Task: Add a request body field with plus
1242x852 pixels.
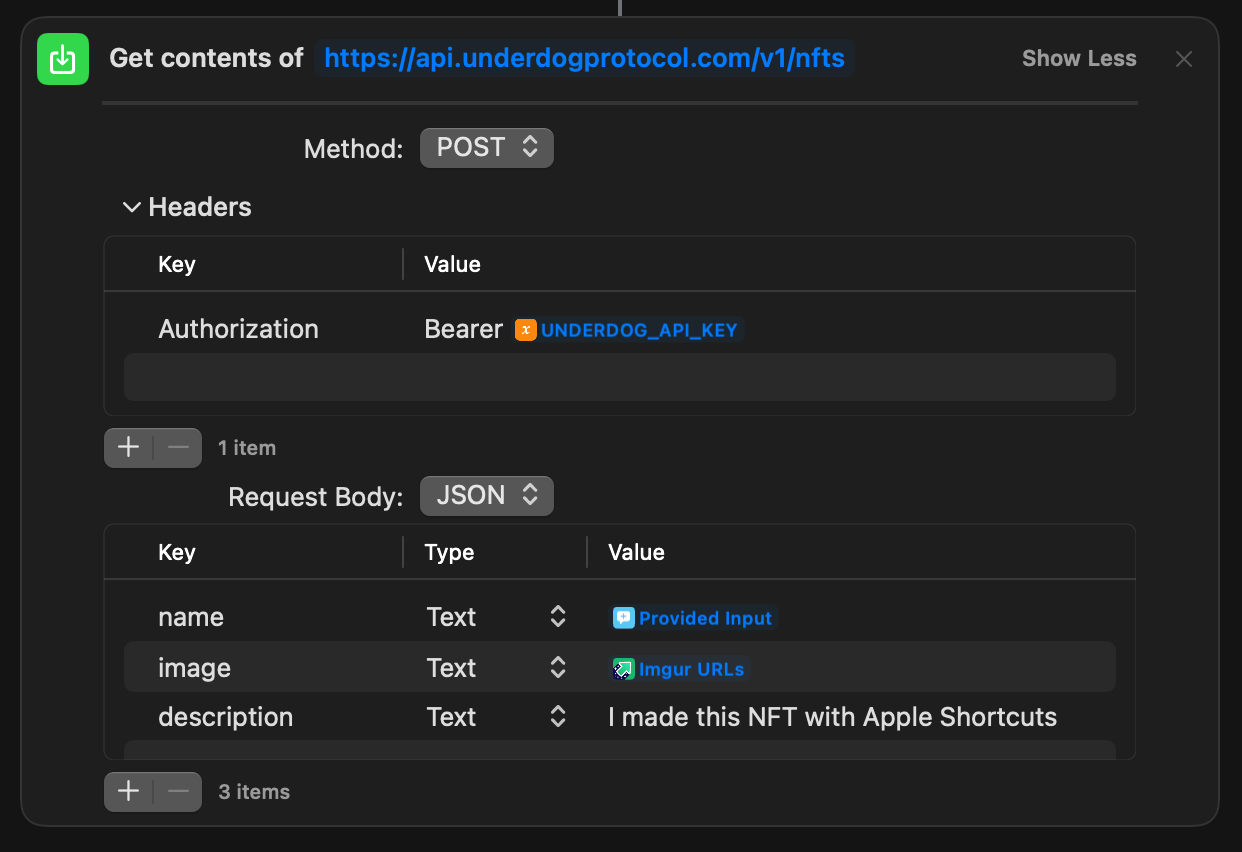Action: [x=129, y=792]
